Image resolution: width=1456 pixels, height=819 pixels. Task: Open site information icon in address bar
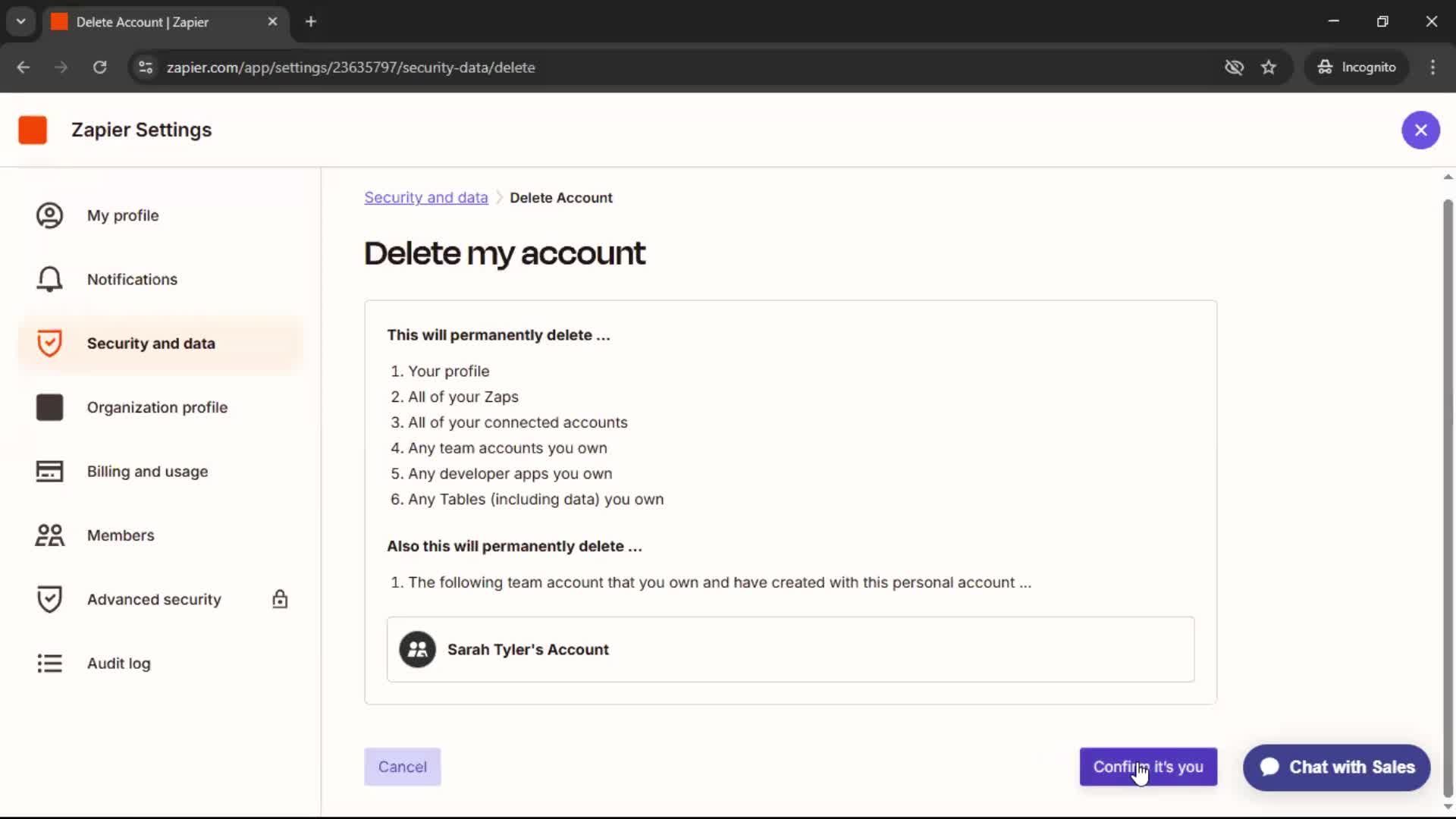146,67
